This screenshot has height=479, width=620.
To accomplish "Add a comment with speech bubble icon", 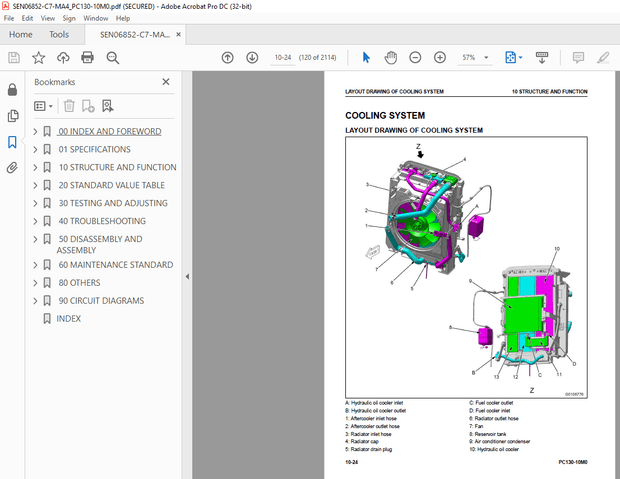I will pos(578,58).
